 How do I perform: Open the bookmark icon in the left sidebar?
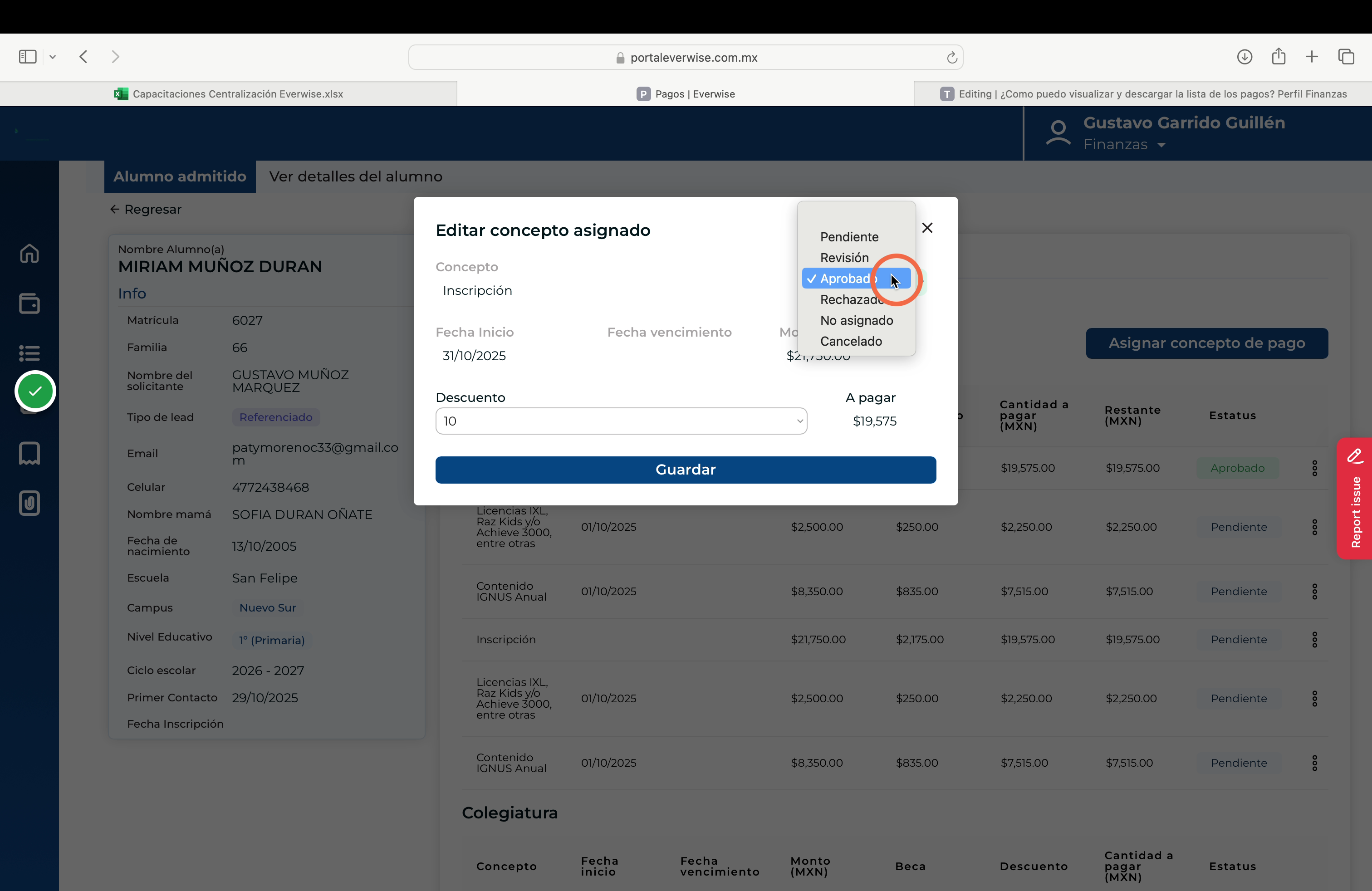[29, 454]
